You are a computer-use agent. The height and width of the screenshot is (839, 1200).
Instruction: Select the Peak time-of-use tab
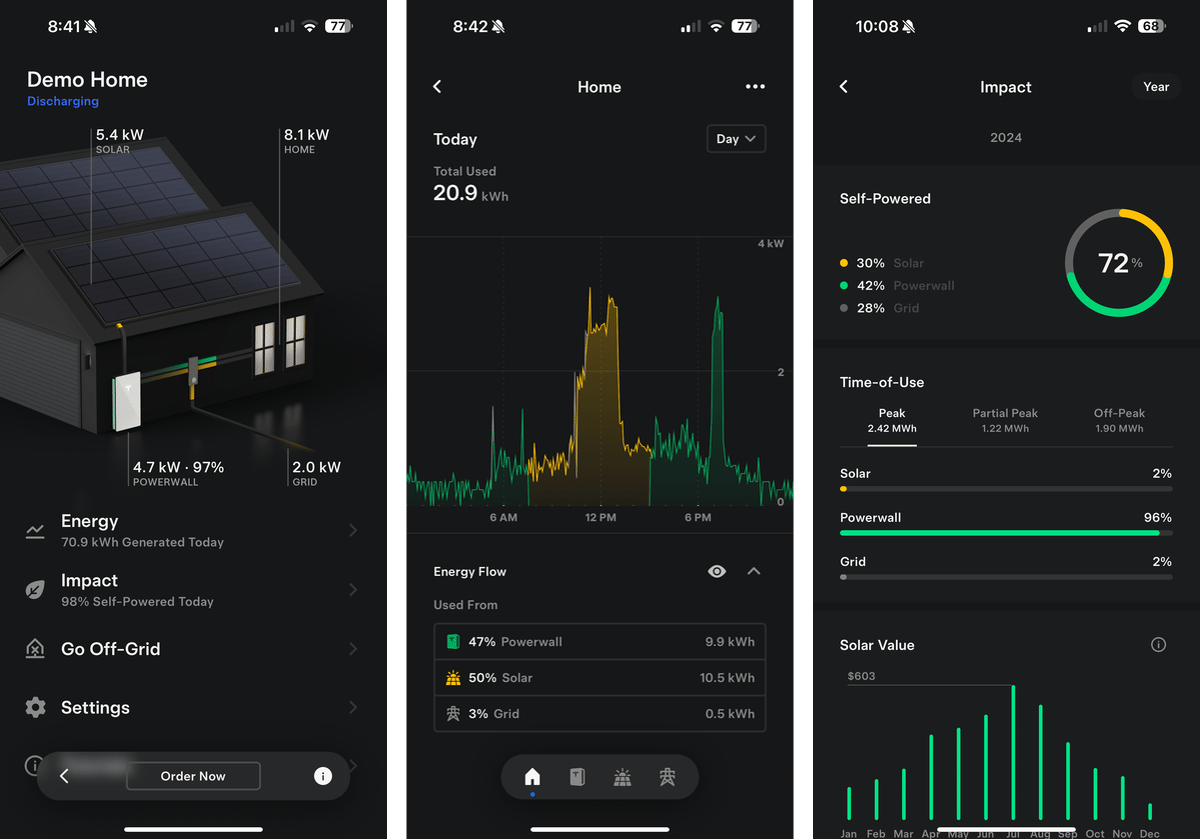(892, 421)
